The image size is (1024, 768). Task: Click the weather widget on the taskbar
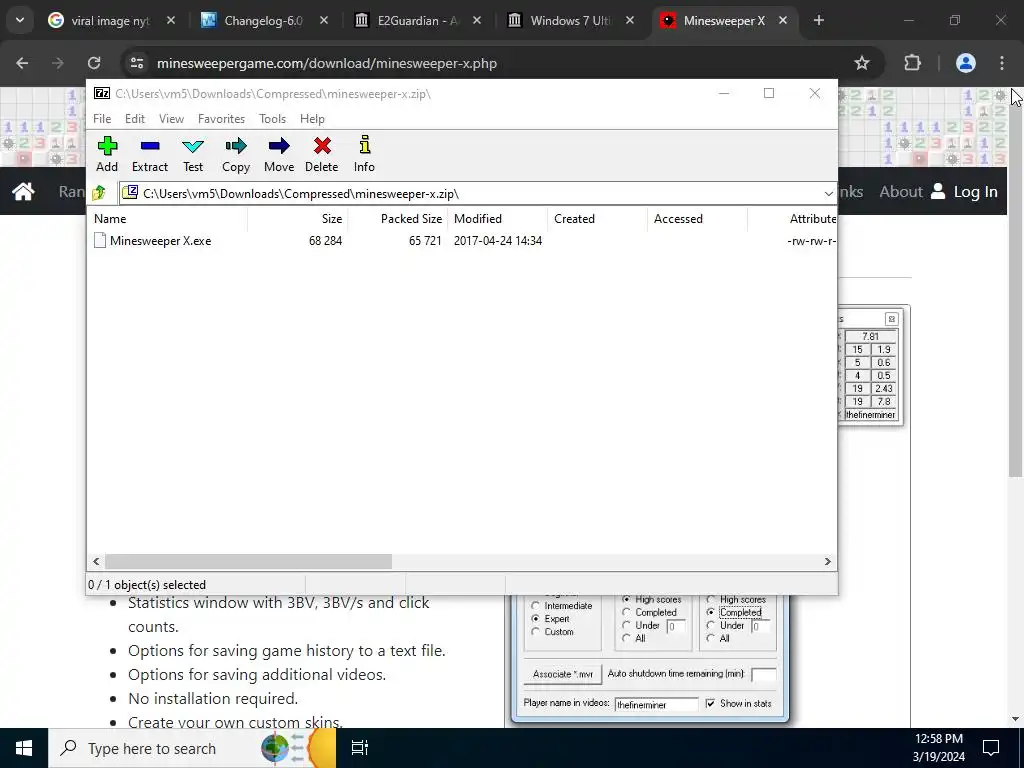298,748
